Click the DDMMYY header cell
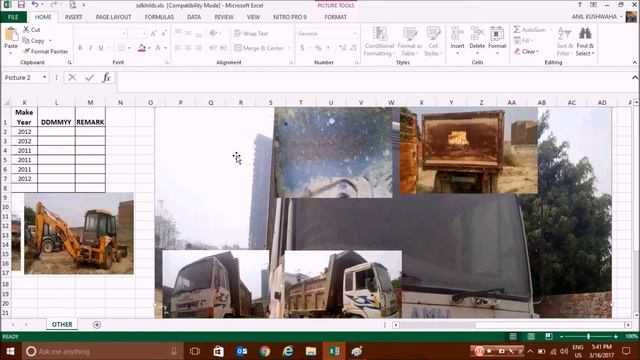 tap(56, 117)
